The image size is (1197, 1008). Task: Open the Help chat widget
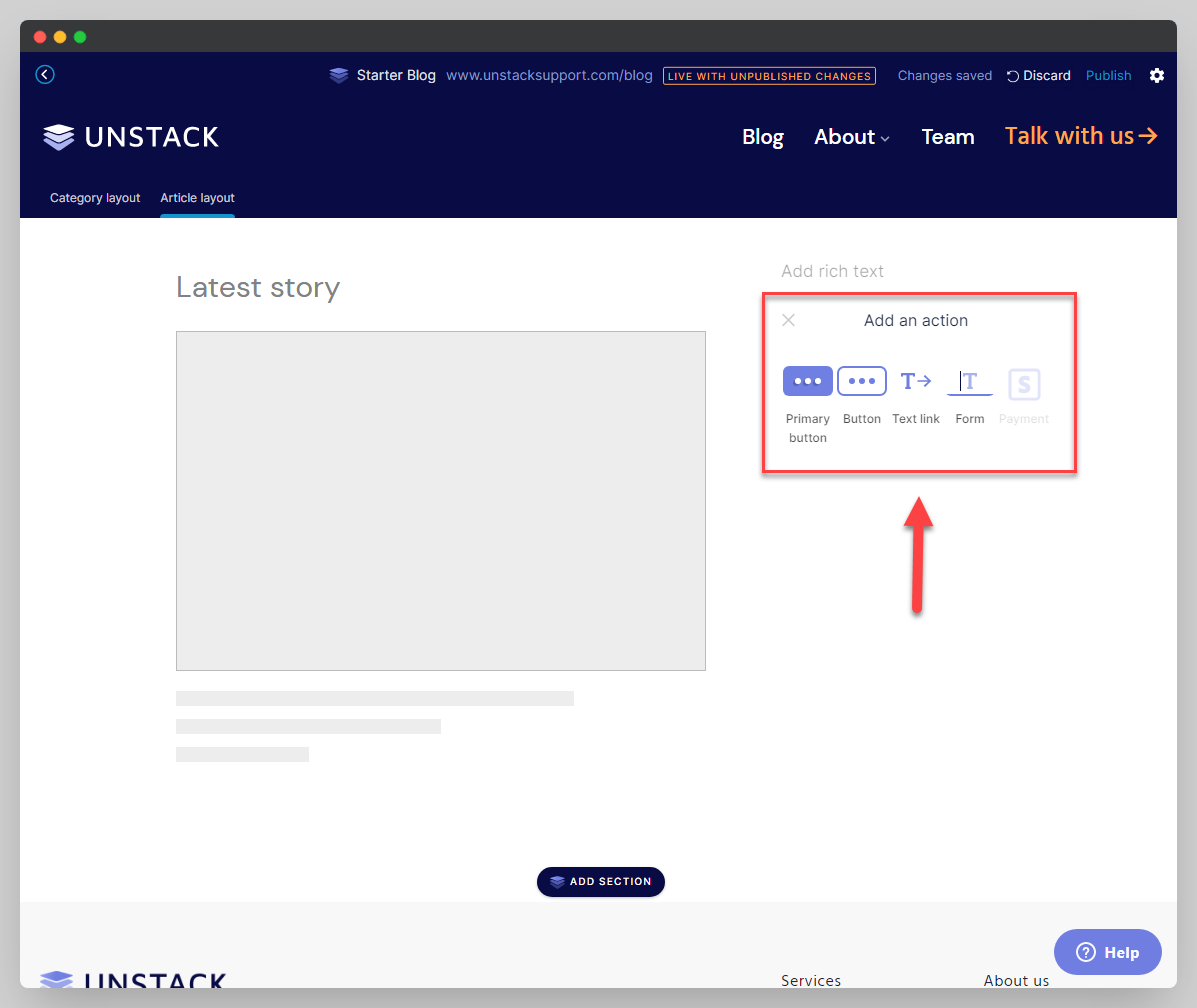coord(1107,952)
